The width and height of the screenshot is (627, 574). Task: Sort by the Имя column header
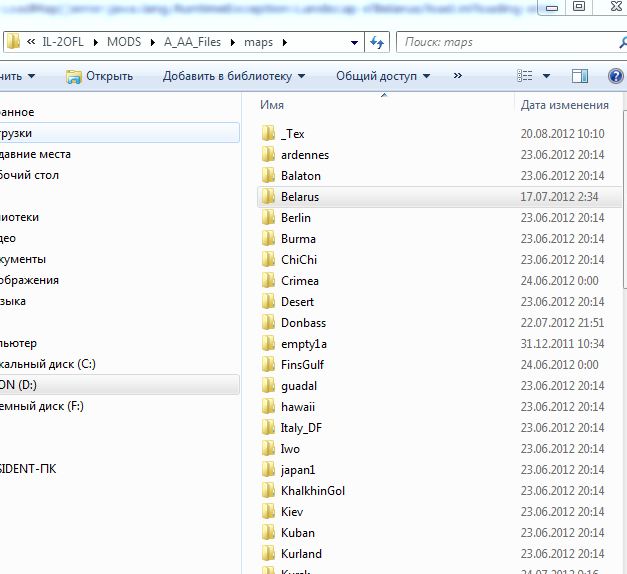[x=272, y=105]
